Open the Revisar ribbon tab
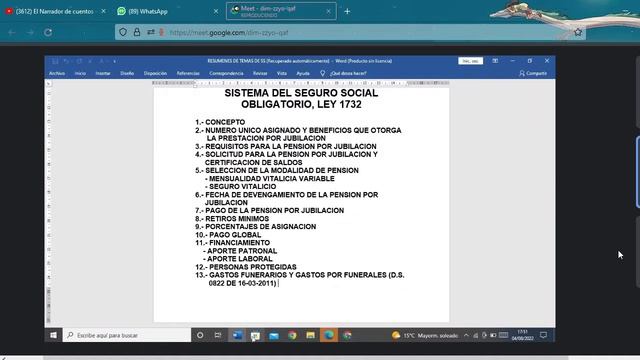Viewport: 640px width, 360px height. [x=260, y=73]
